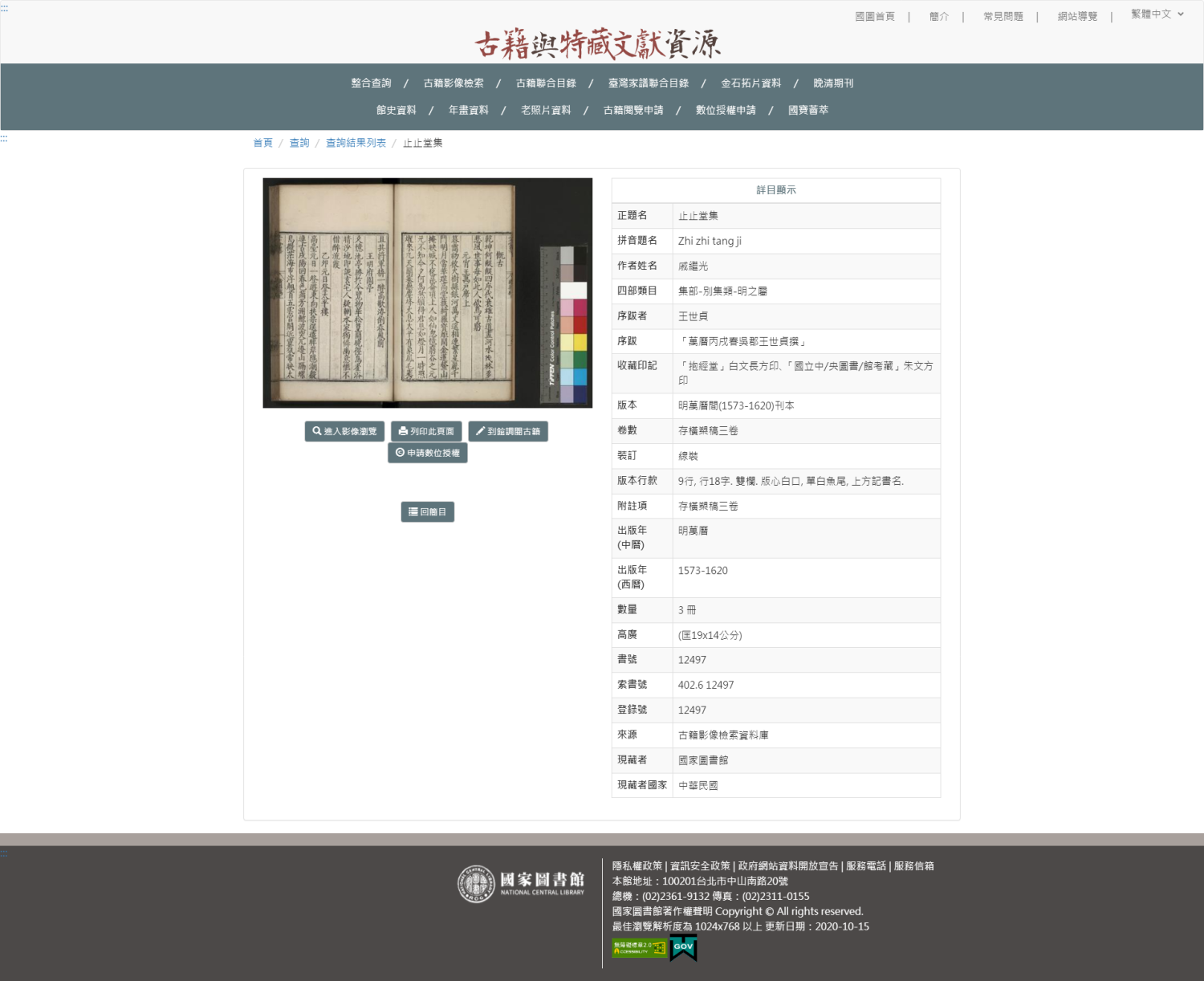Click the copyright icon to apply for digital authorization

coord(401,453)
